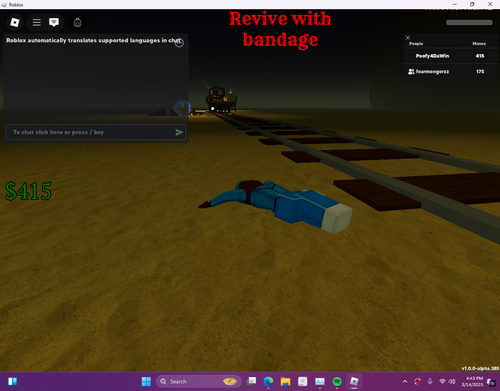Open the Windows Start menu
Image resolution: width=500 pixels, height=391 pixels.
click(146, 381)
